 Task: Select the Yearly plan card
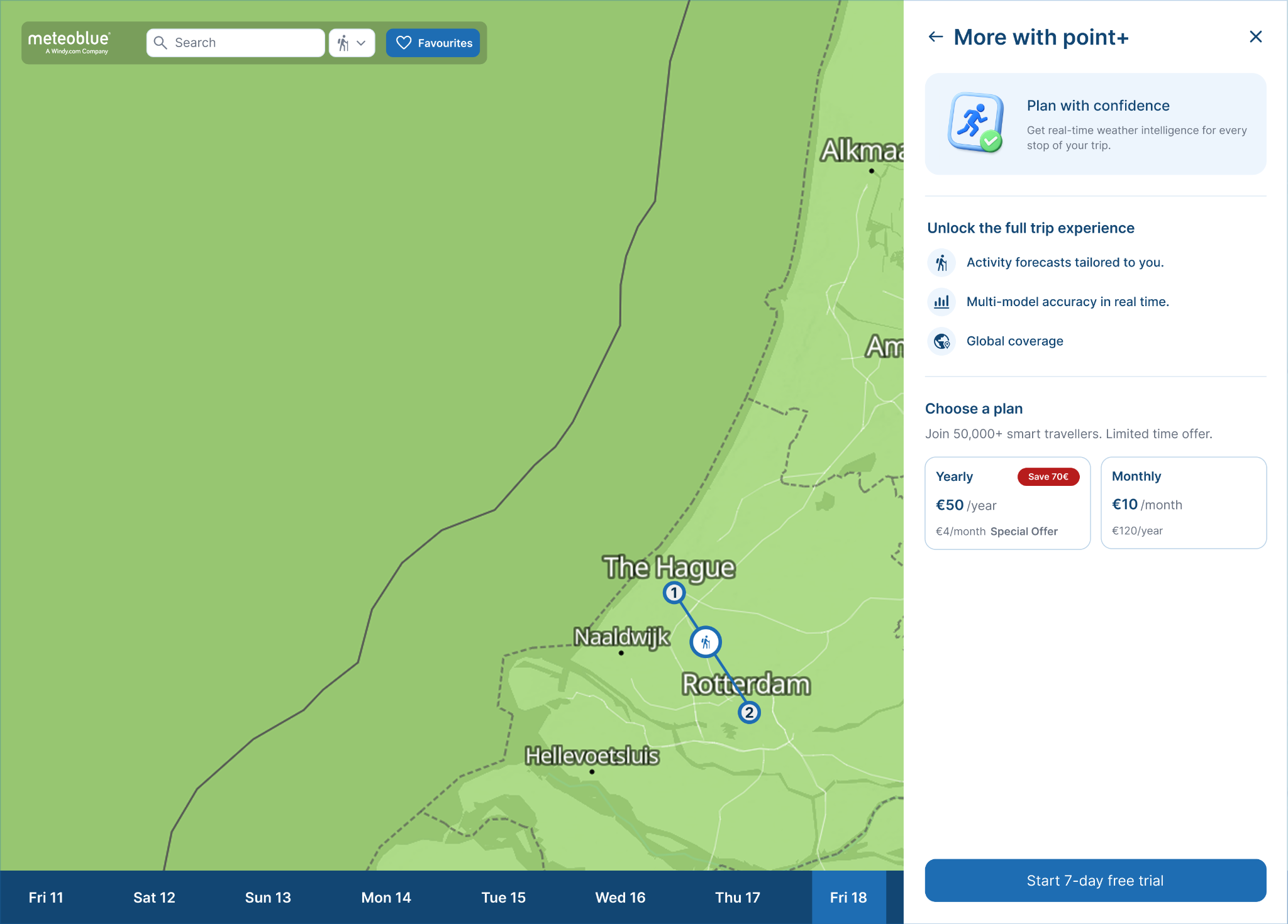1008,503
